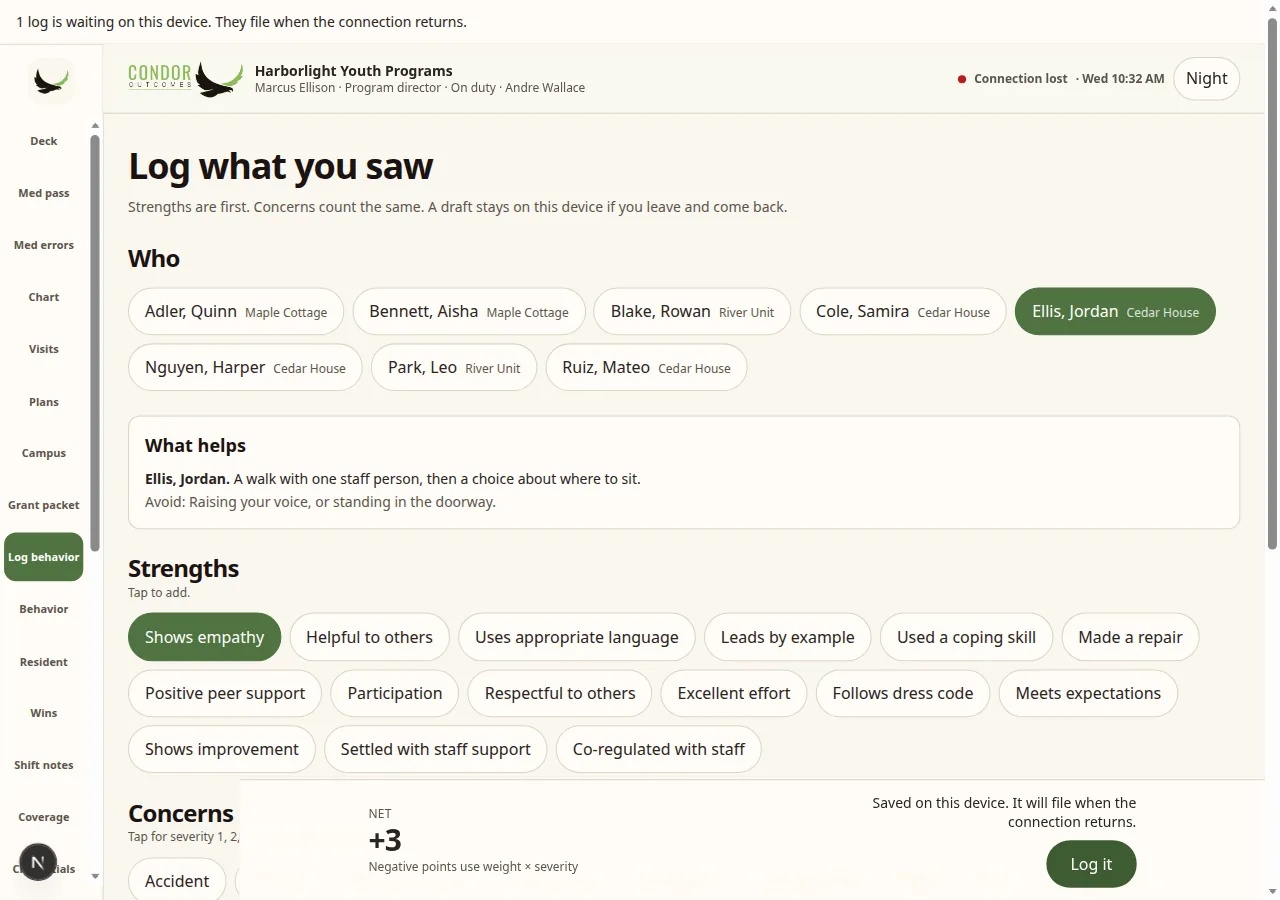
Task: Tap the Accident concern chip
Action: (x=177, y=881)
